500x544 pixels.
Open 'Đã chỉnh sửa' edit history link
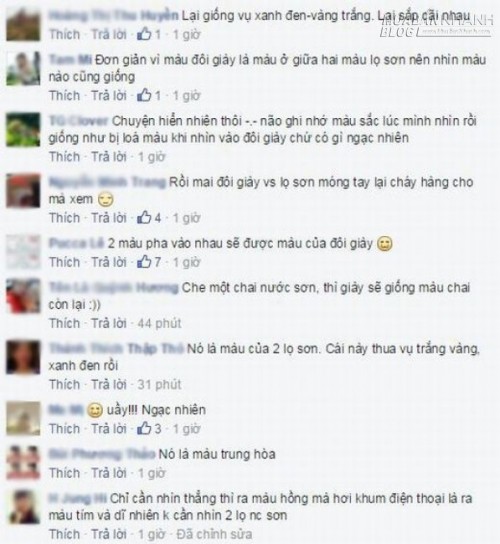(214, 534)
